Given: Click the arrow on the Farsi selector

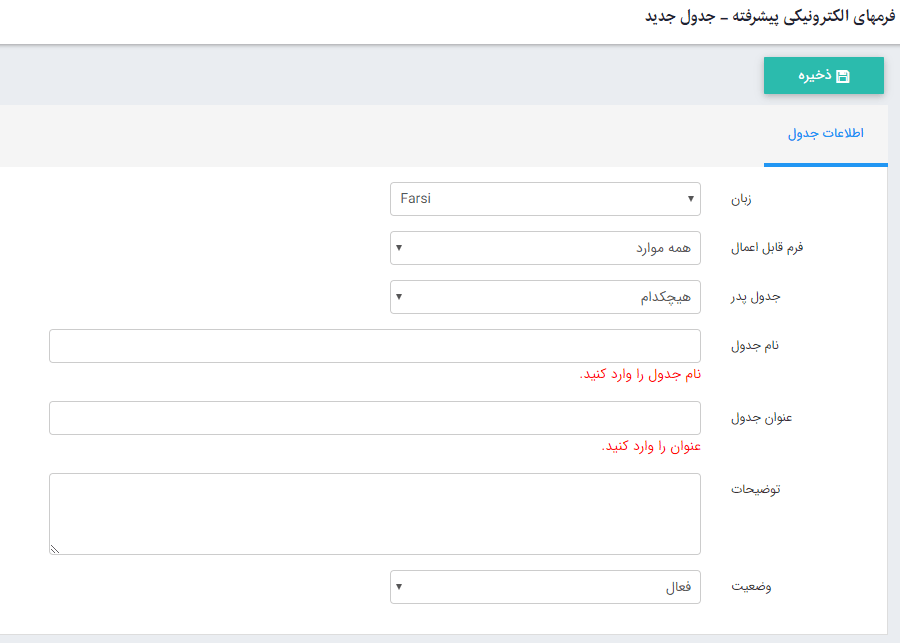Looking at the screenshot, I should pyautogui.click(x=691, y=199).
